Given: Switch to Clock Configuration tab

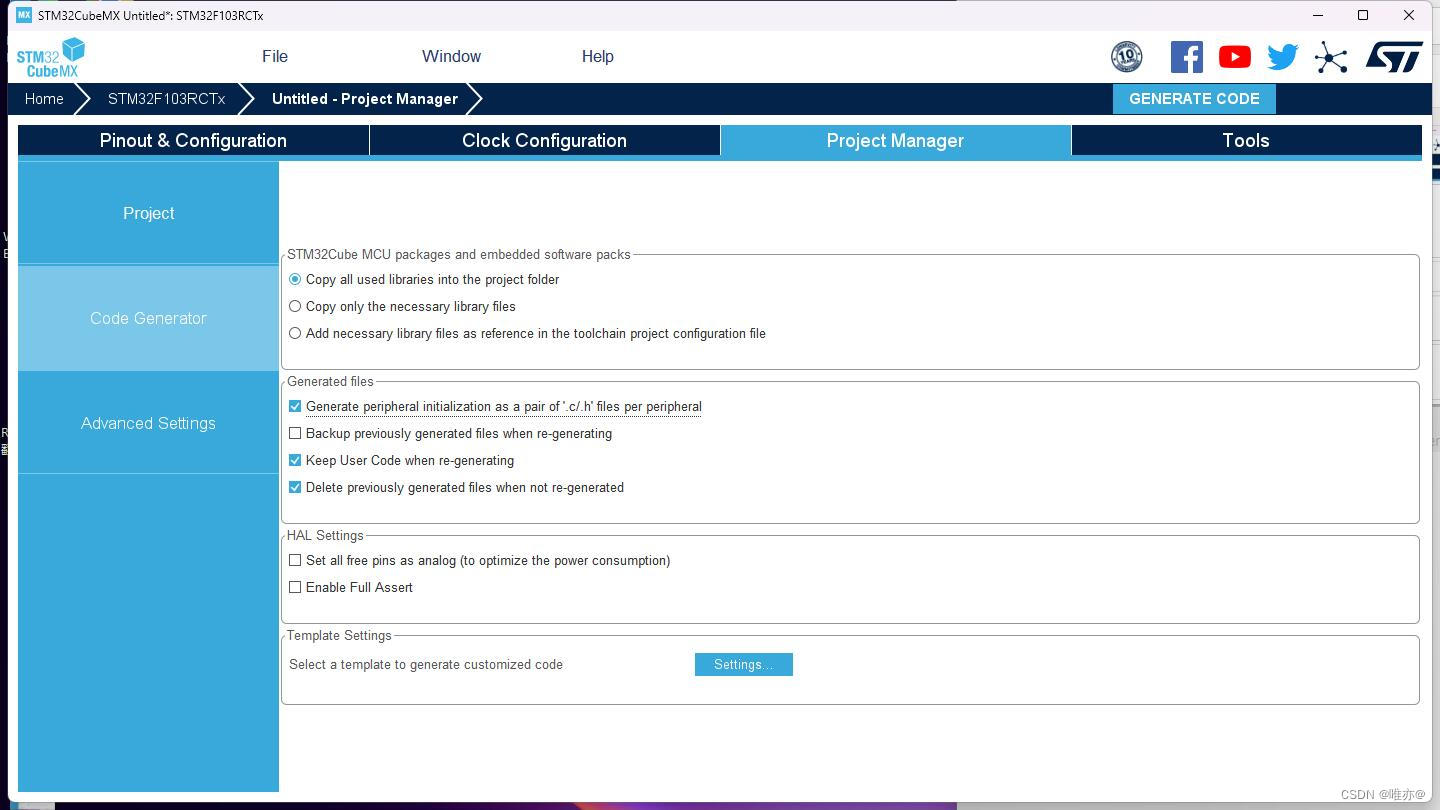Looking at the screenshot, I should [x=544, y=140].
